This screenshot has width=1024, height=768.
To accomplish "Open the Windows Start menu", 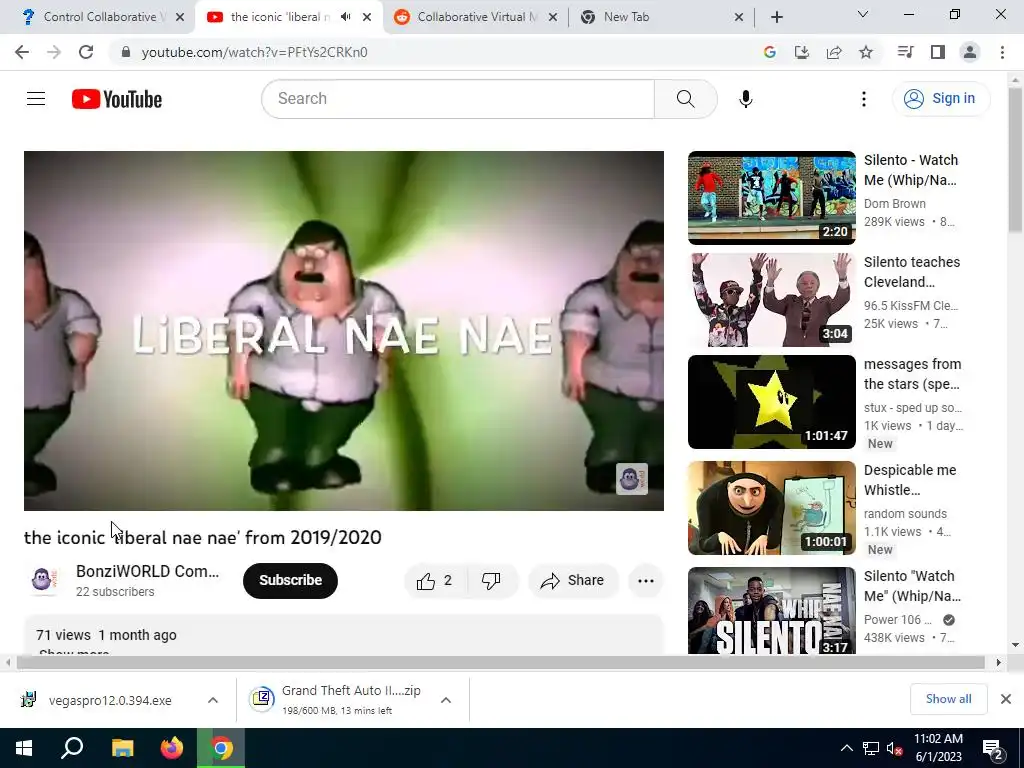I will pyautogui.click(x=24, y=748).
